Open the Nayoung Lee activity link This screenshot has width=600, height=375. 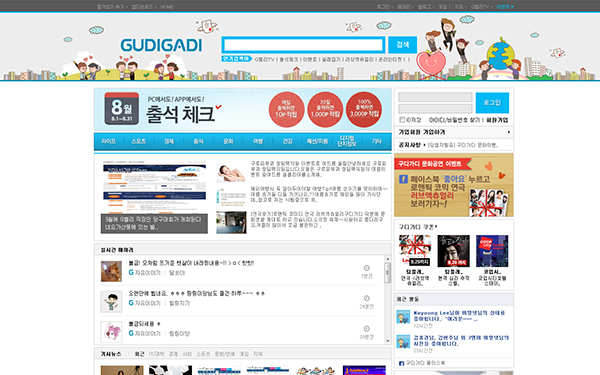459,316
